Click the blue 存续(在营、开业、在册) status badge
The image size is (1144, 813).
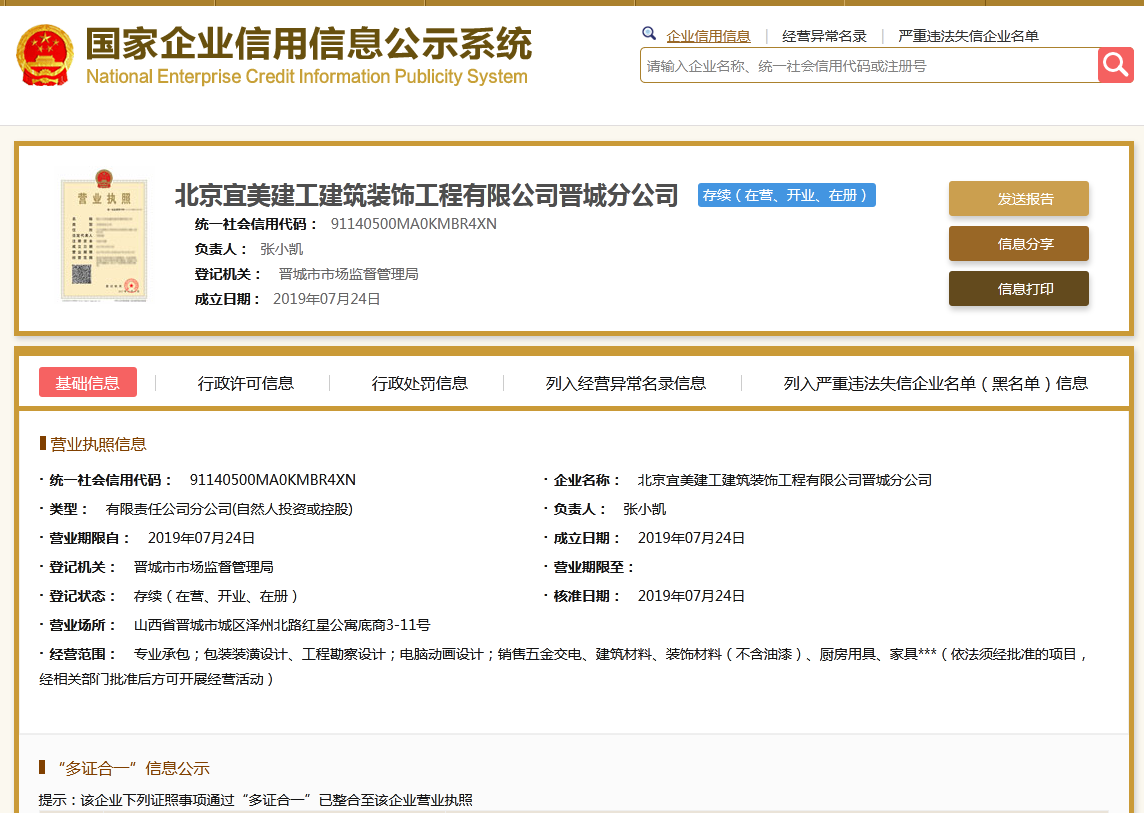(786, 196)
